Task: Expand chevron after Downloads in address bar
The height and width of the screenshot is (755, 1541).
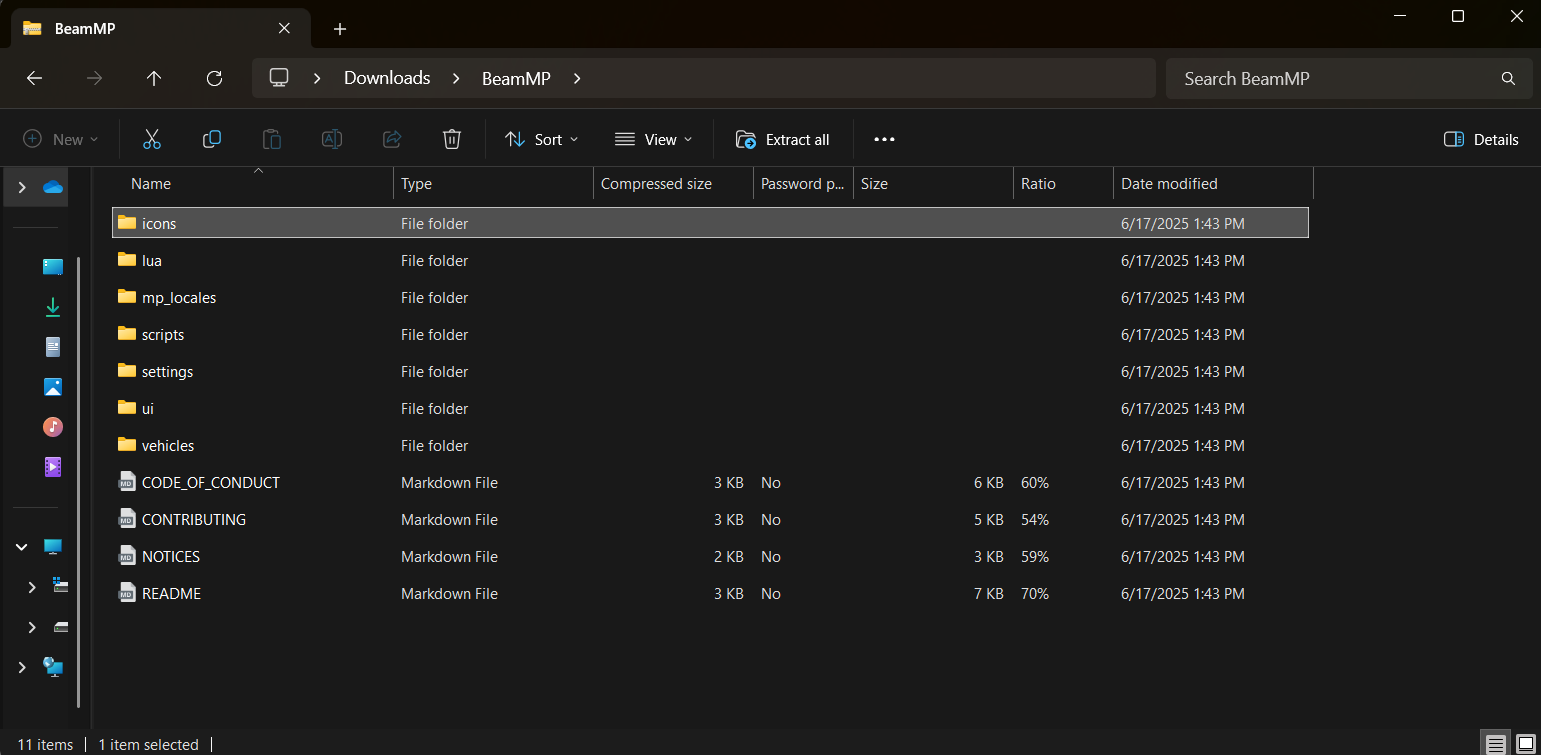Action: (x=455, y=78)
